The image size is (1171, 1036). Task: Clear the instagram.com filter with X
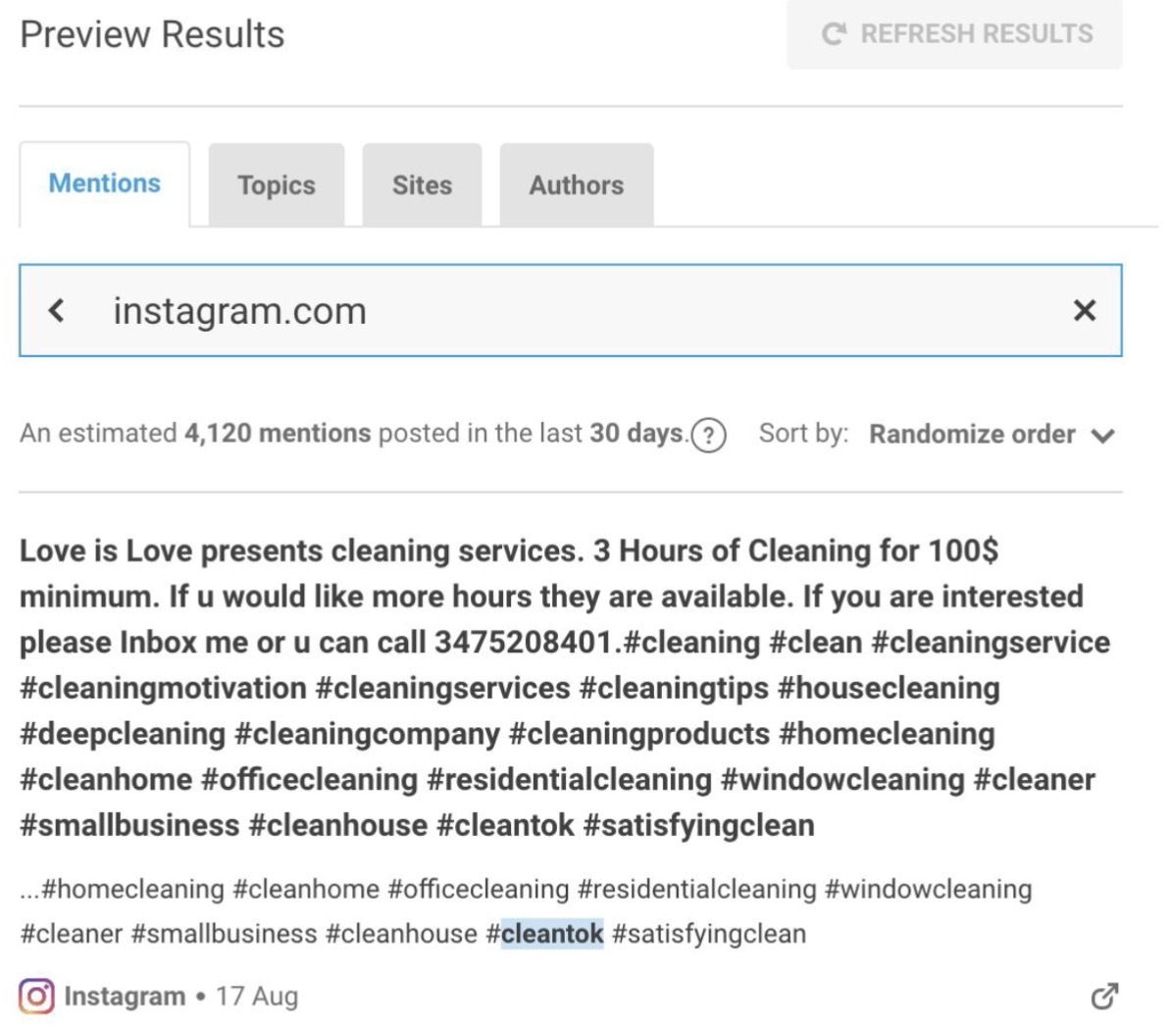1085,310
